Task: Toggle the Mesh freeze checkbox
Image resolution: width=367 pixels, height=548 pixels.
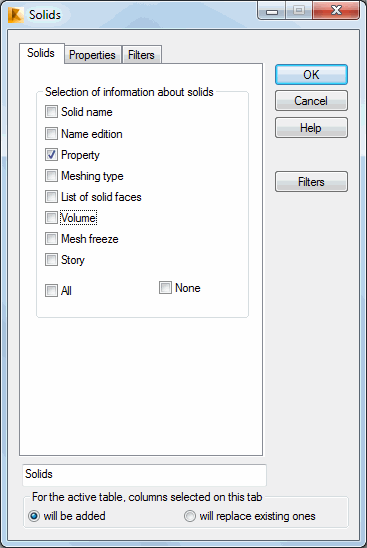Action: point(51,239)
